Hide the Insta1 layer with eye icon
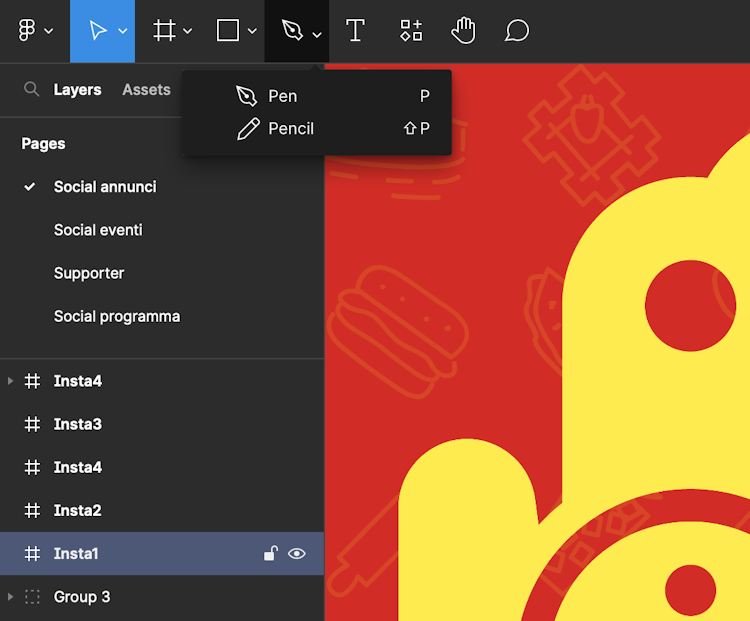This screenshot has width=750, height=621. click(x=297, y=554)
